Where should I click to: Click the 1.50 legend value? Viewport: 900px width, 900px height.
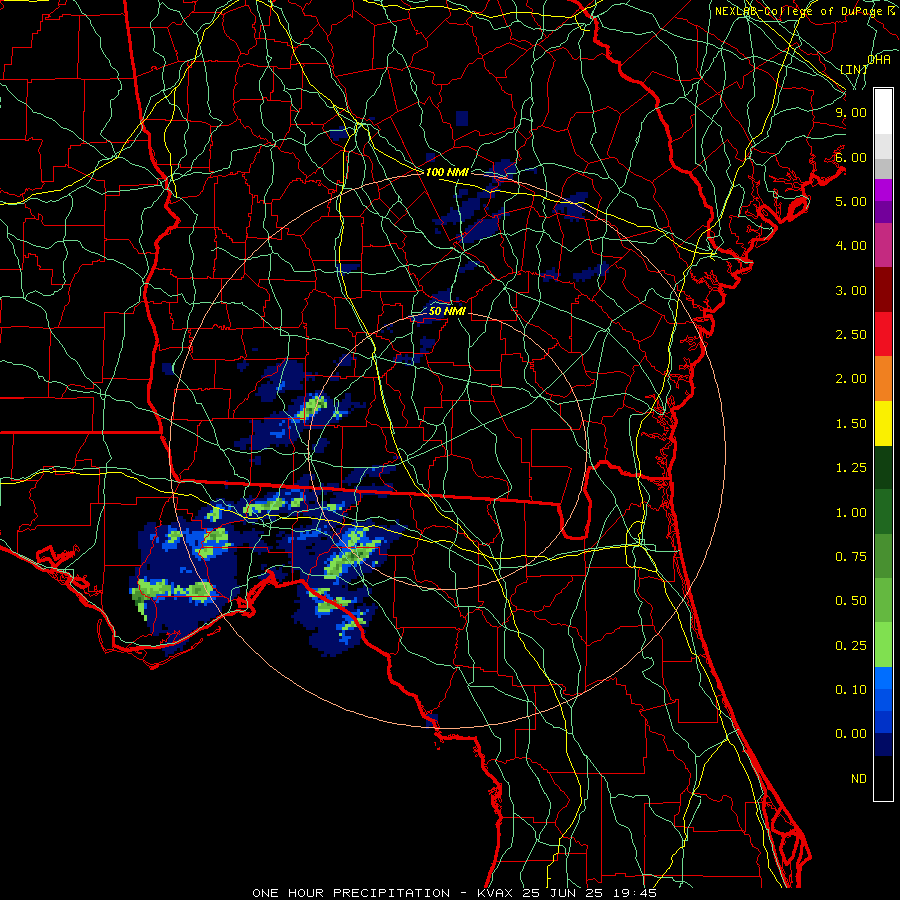coord(851,424)
